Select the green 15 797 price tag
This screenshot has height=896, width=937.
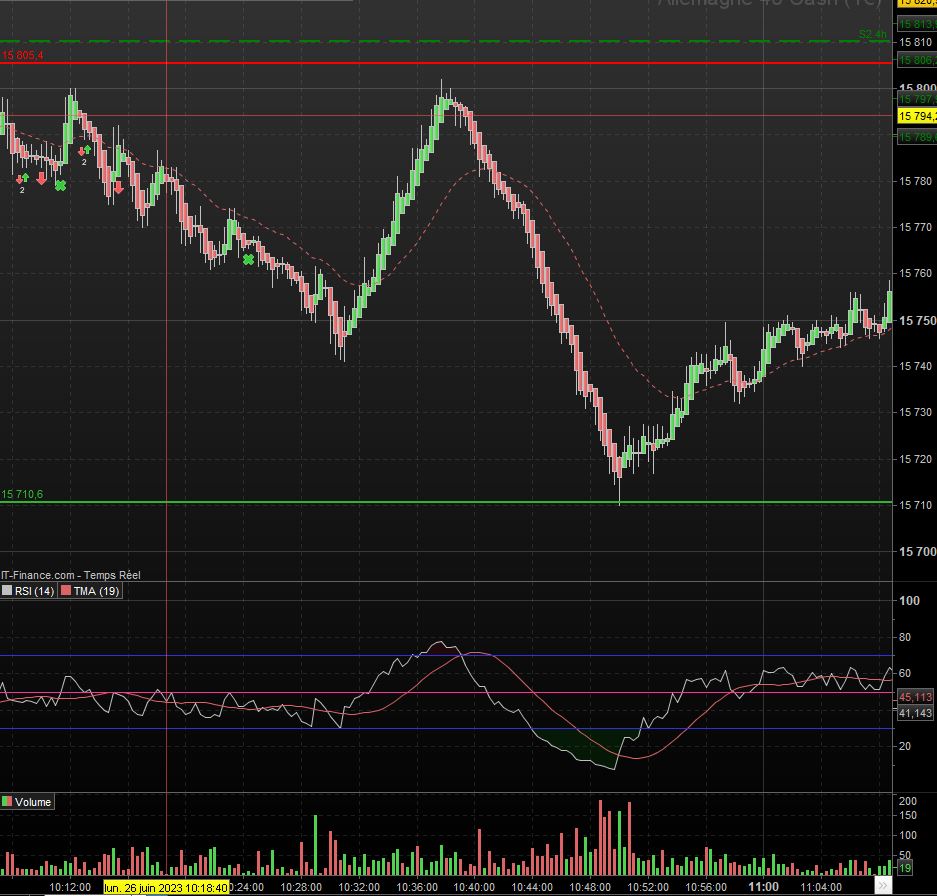pos(917,99)
